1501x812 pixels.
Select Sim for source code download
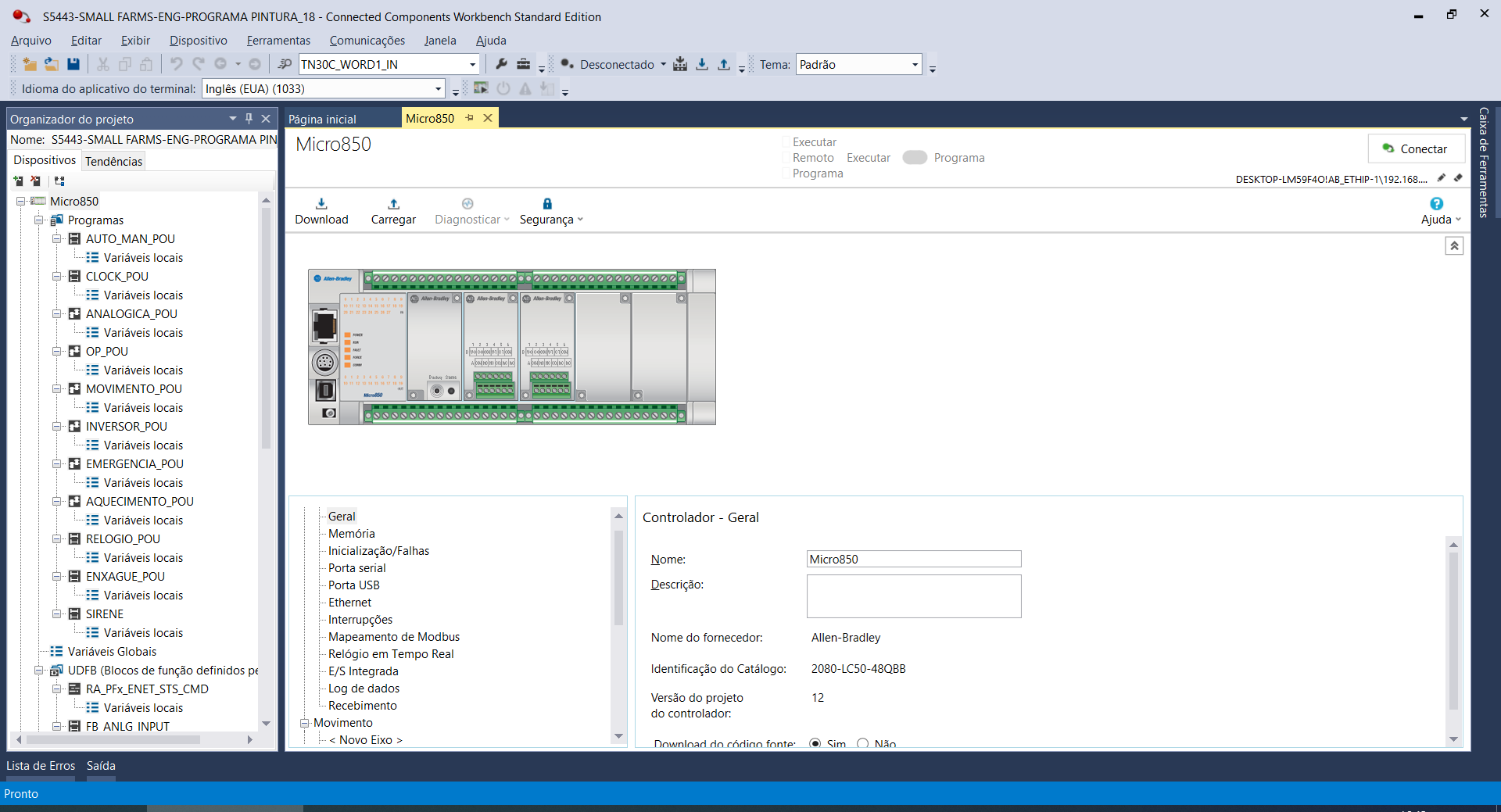click(815, 743)
